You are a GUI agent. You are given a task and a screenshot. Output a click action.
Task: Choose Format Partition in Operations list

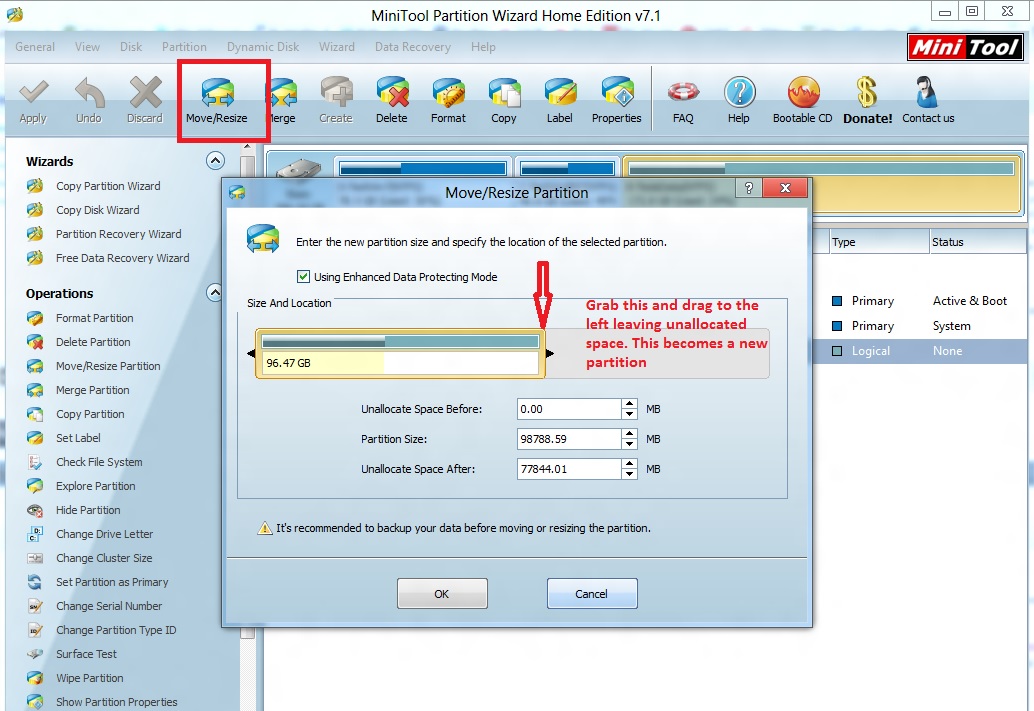click(x=94, y=318)
